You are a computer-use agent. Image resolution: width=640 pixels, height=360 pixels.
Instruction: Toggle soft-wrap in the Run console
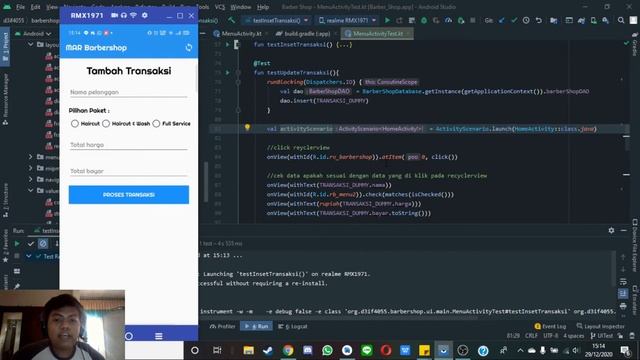(623, 282)
